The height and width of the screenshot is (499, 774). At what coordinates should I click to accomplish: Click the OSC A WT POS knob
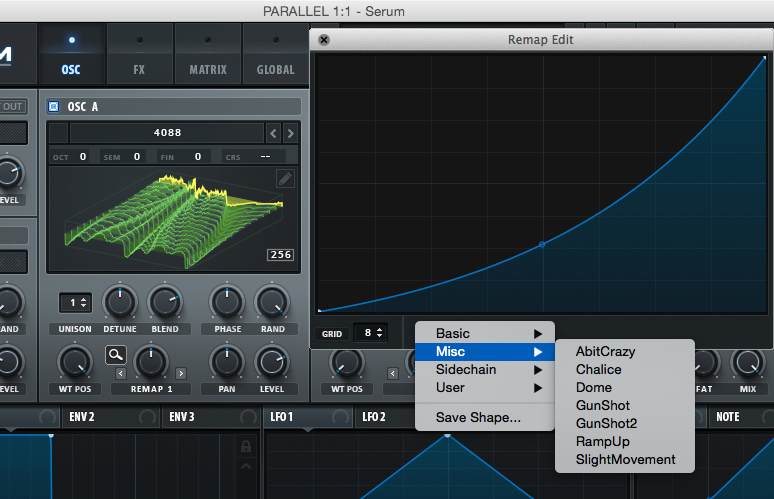tap(75, 362)
